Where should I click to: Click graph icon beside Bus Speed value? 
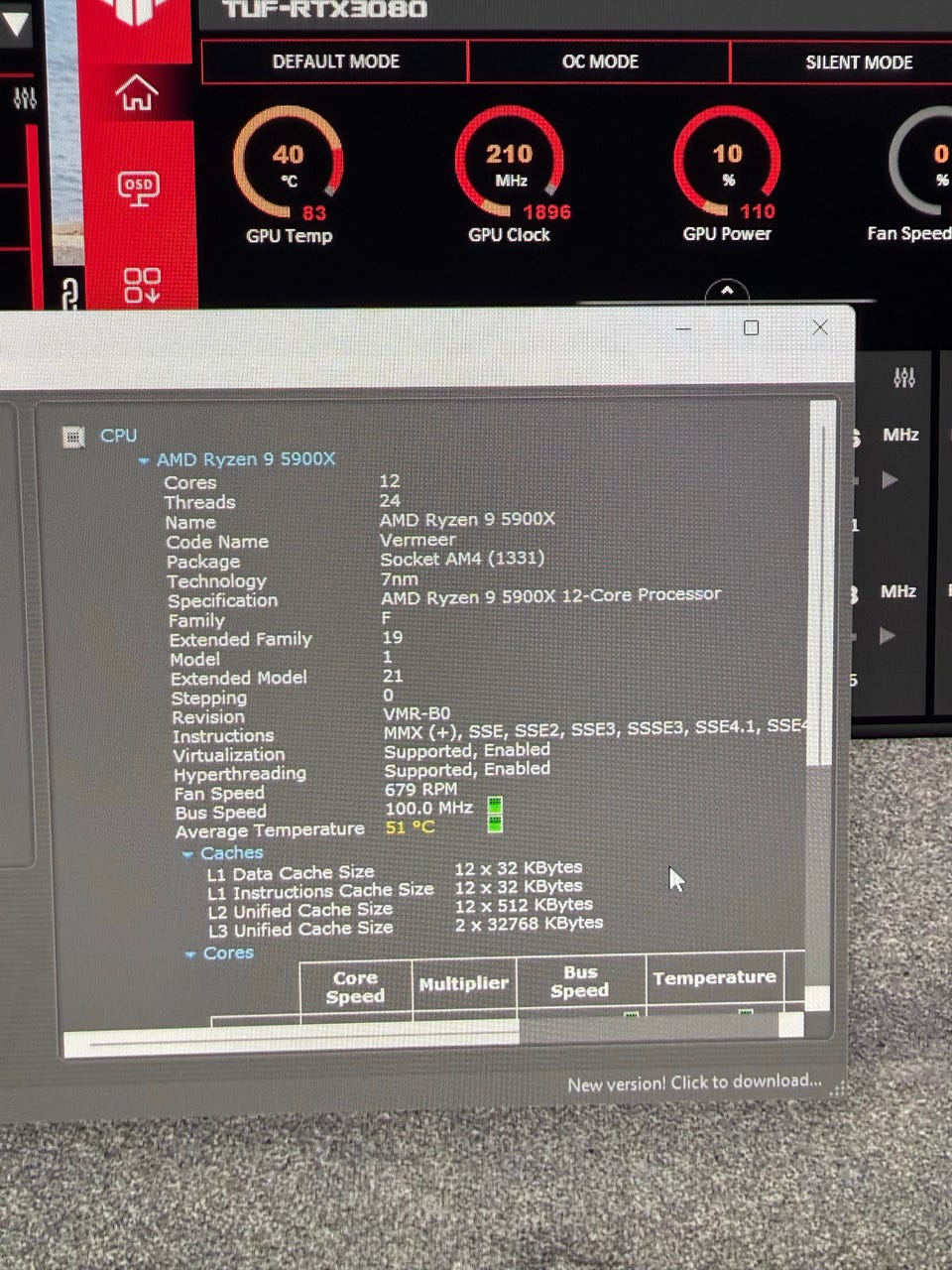(495, 803)
